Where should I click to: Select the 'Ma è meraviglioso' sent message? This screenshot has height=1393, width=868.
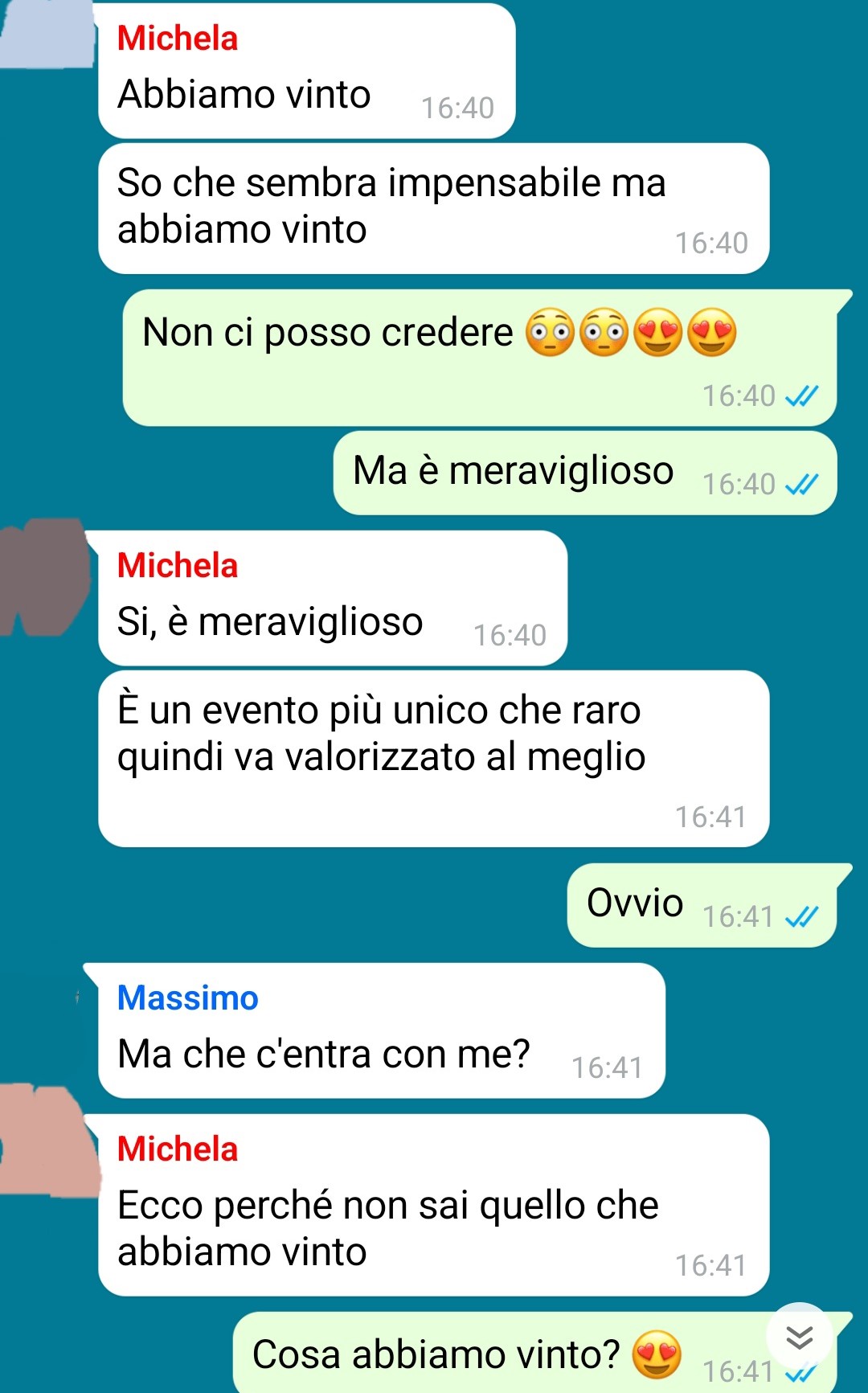(585, 473)
